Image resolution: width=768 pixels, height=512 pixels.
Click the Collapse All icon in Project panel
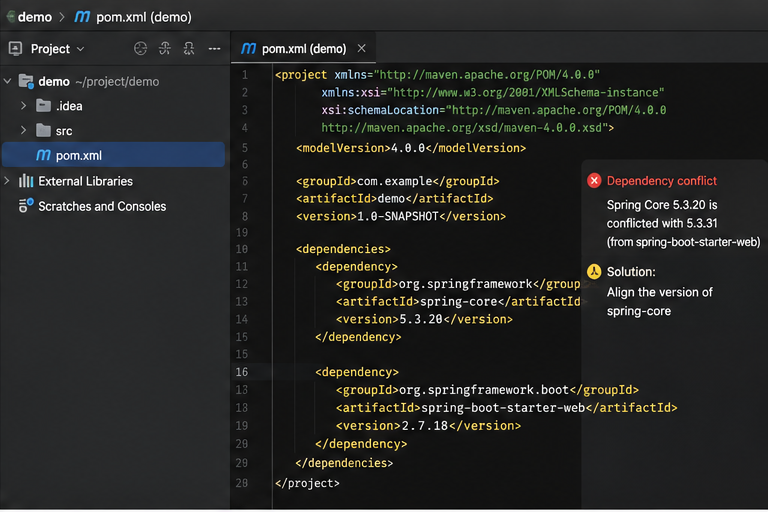coord(189,49)
